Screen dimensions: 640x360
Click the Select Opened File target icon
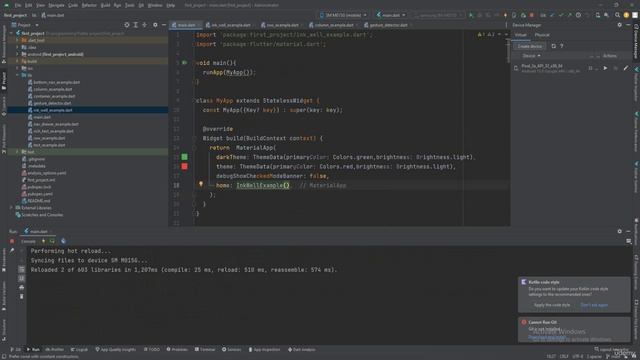coord(127,25)
